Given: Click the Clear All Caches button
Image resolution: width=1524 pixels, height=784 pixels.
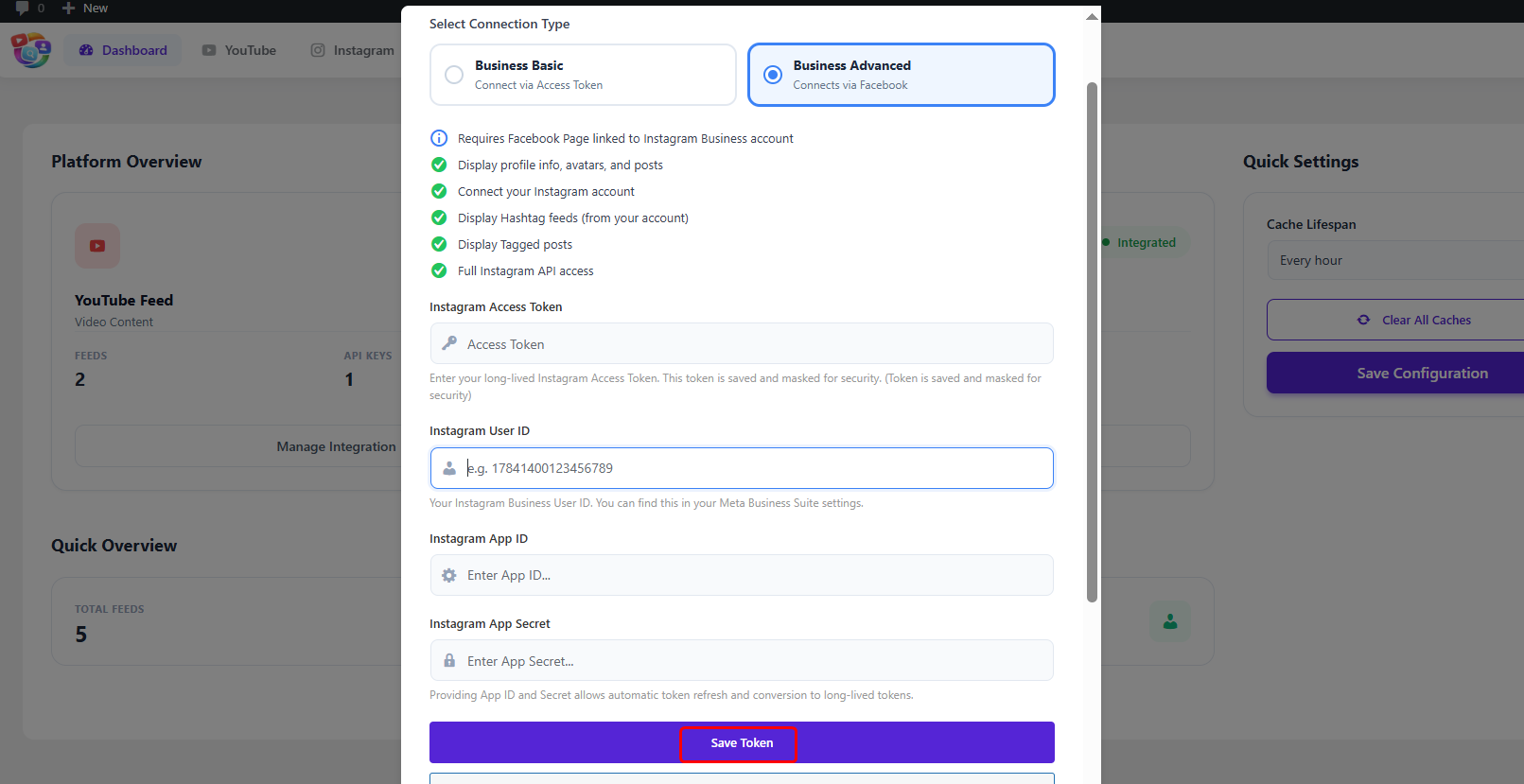Looking at the screenshot, I should tap(1414, 320).
